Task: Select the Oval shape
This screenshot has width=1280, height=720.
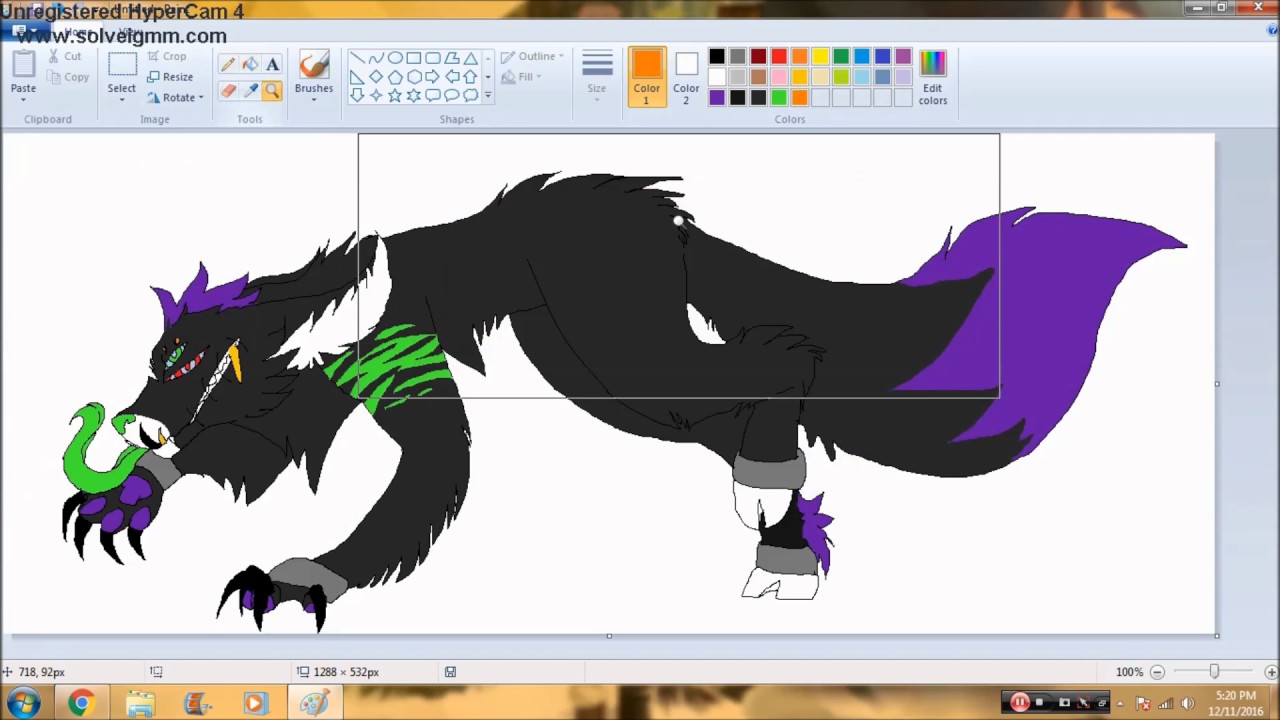Action: 395,58
